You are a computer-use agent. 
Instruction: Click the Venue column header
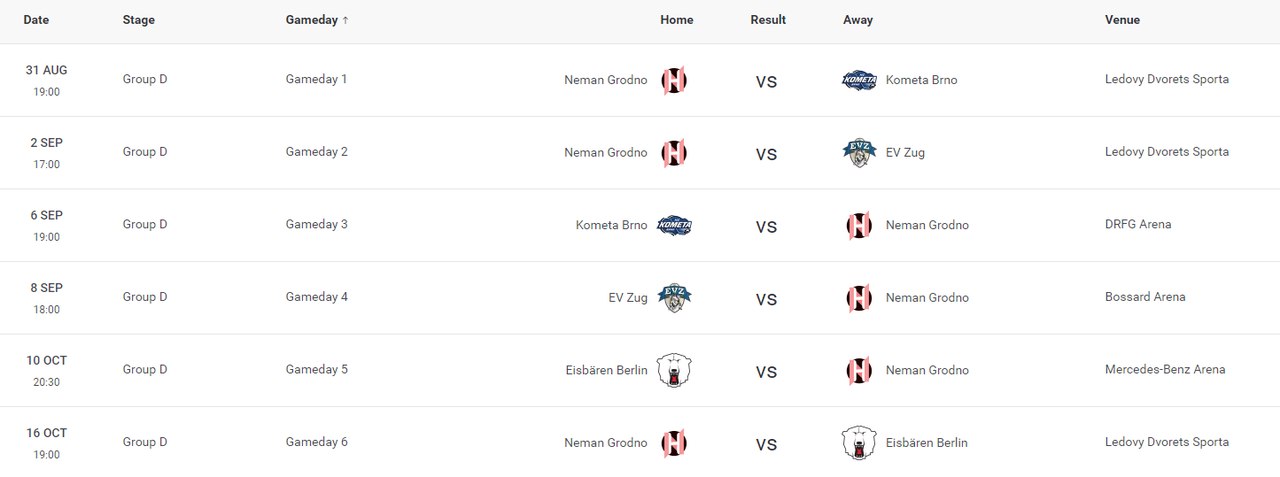click(x=1122, y=20)
